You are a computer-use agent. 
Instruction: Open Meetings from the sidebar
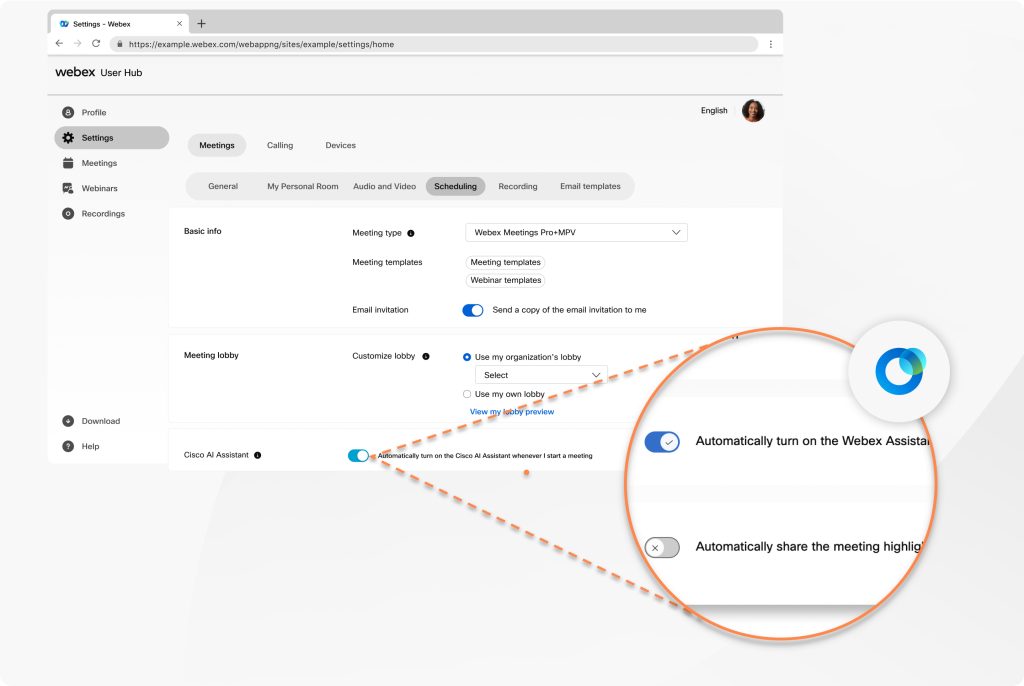pyautogui.click(x=99, y=163)
